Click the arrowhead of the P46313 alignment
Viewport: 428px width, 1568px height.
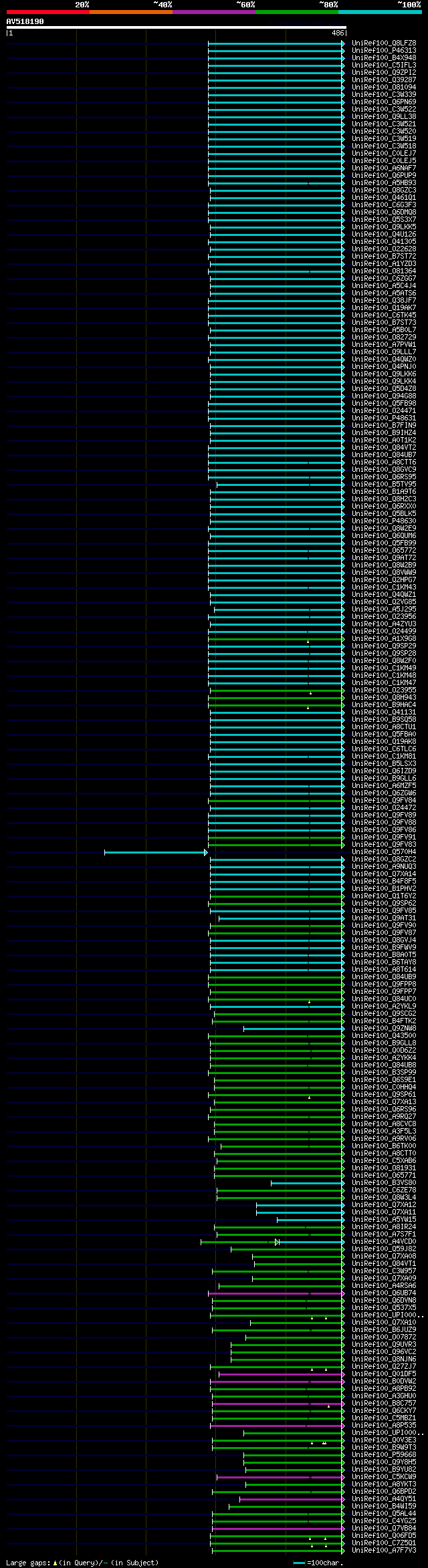click(344, 51)
